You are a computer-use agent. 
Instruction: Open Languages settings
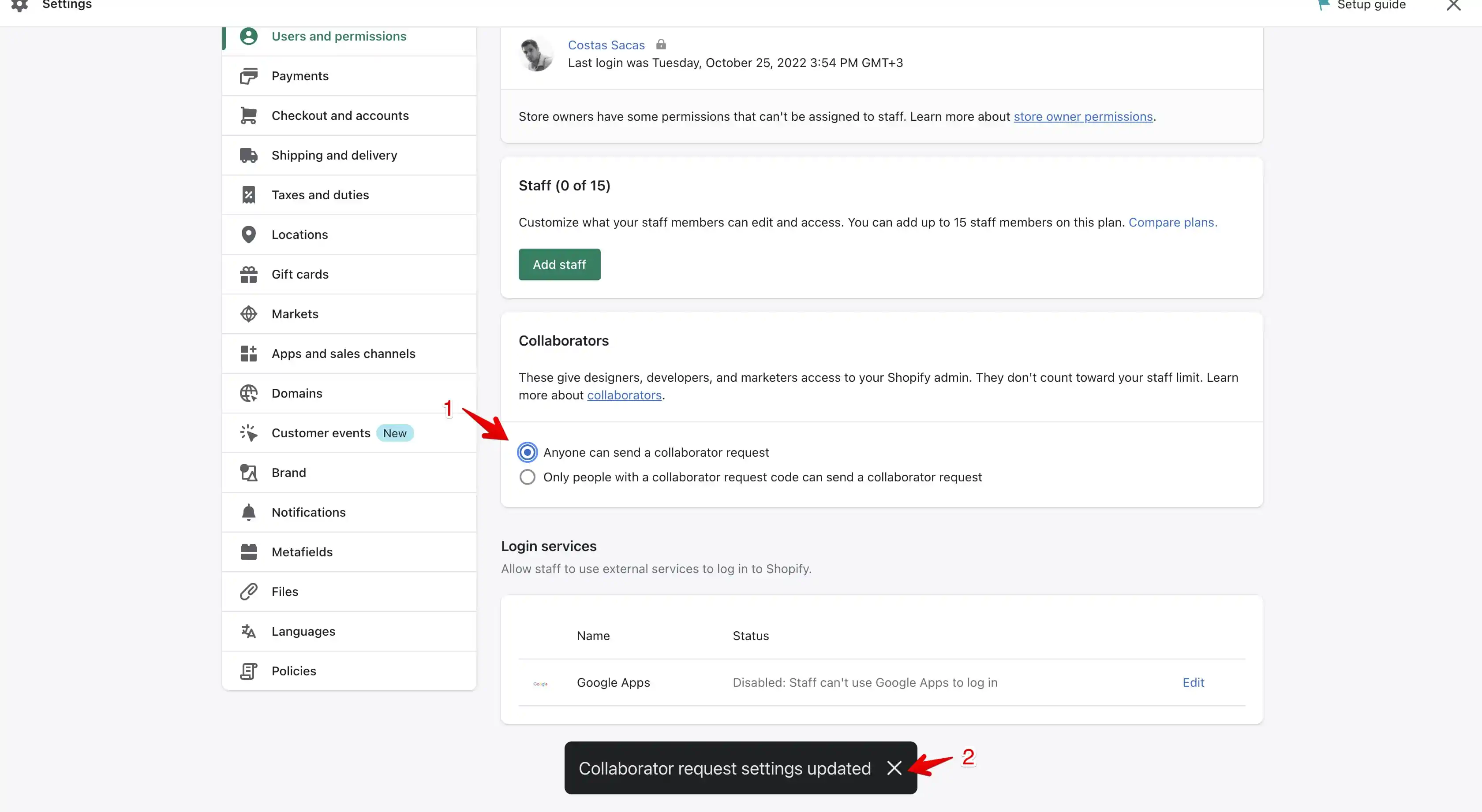[349, 631]
